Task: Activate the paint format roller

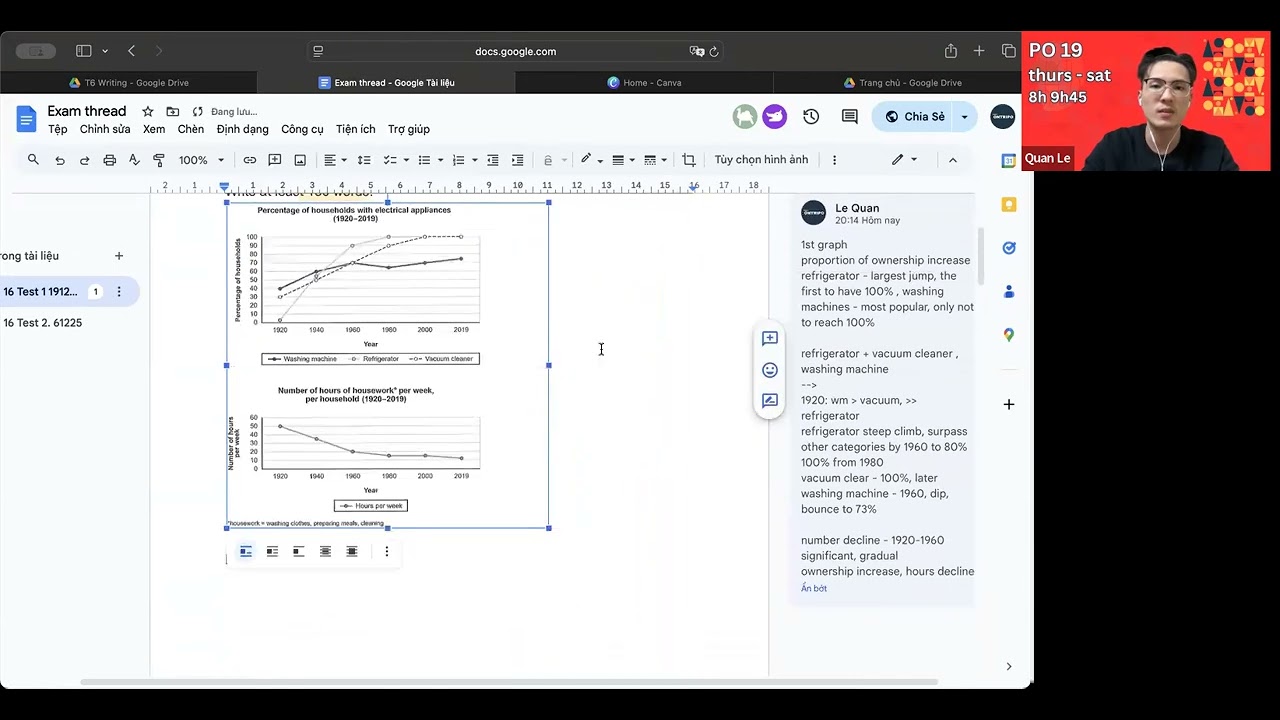Action: point(158,160)
